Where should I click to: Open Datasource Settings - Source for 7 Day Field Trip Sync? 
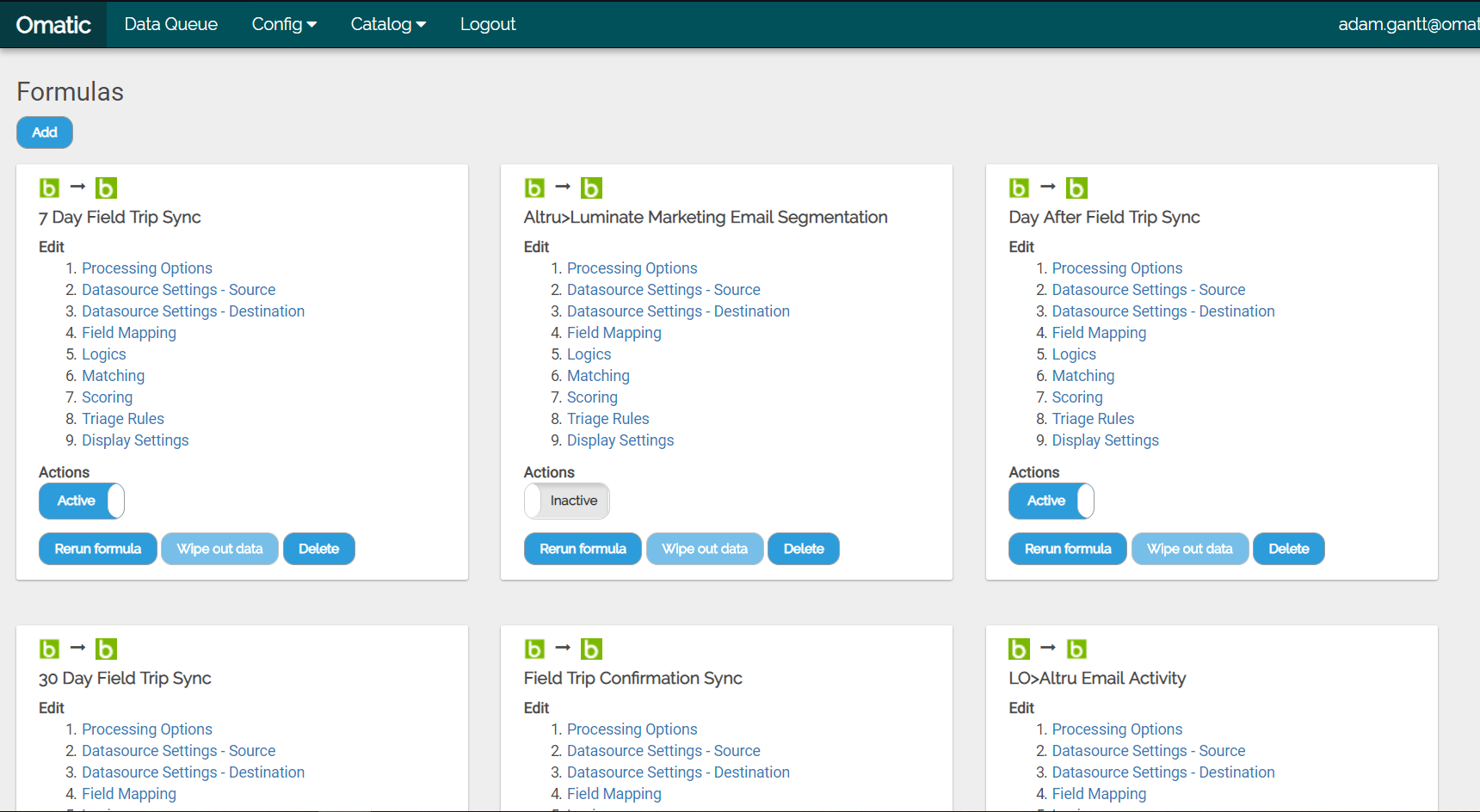pos(179,290)
